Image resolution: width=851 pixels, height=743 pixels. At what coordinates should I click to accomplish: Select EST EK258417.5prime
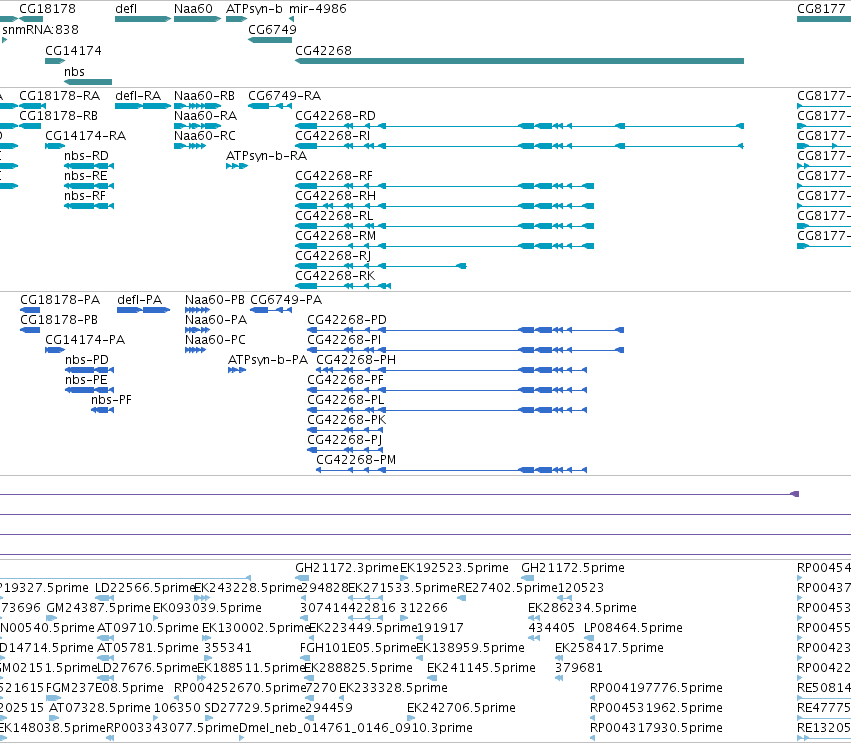pos(609,648)
